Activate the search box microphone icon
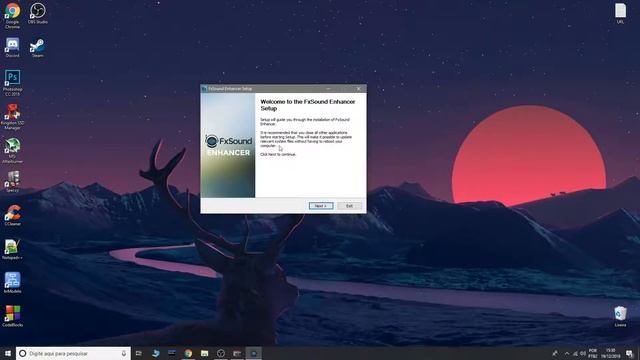Screen dimensions: 640x360 pyautogui.click(x=124, y=353)
